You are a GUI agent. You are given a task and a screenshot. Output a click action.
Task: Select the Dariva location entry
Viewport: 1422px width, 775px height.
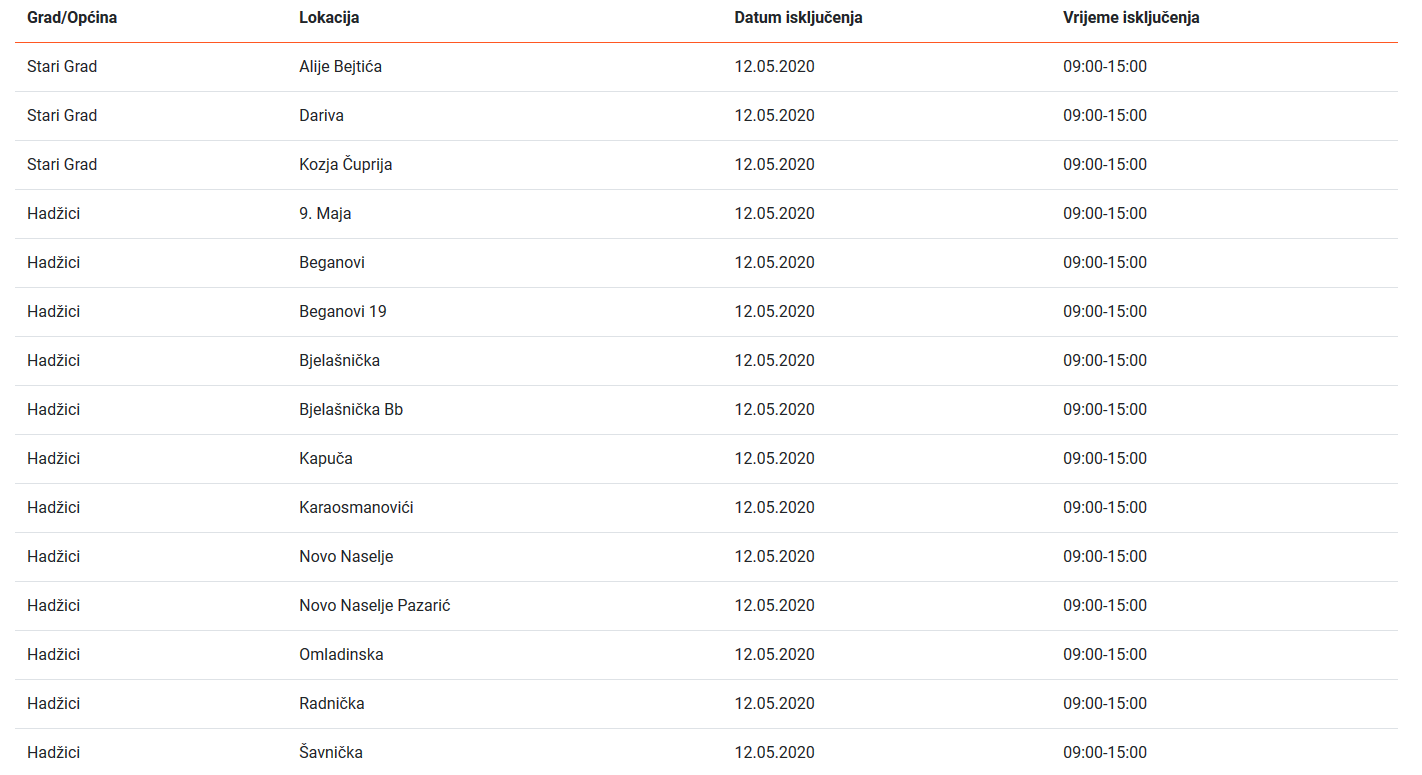pos(321,116)
